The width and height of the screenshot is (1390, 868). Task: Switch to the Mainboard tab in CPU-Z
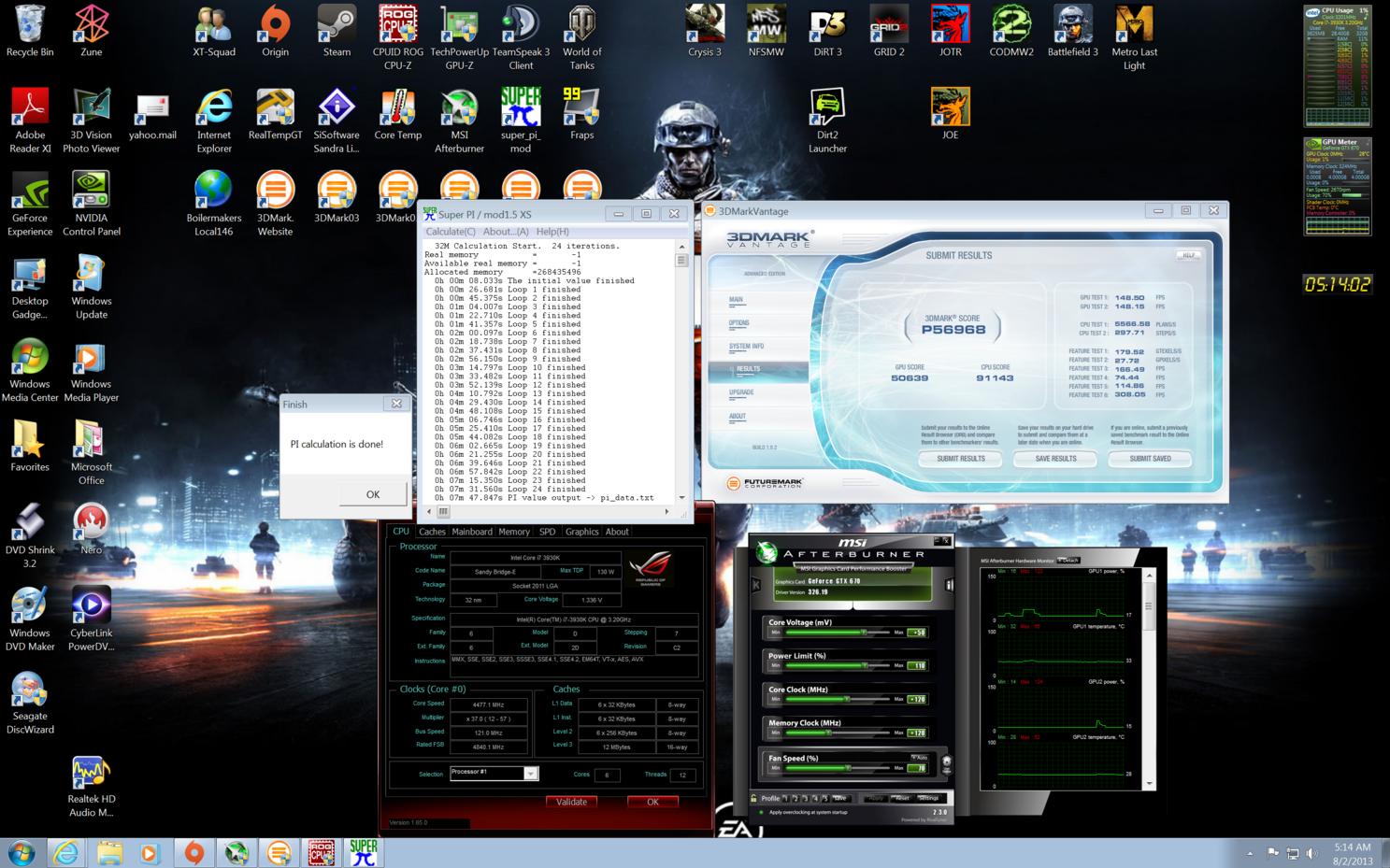coord(472,532)
